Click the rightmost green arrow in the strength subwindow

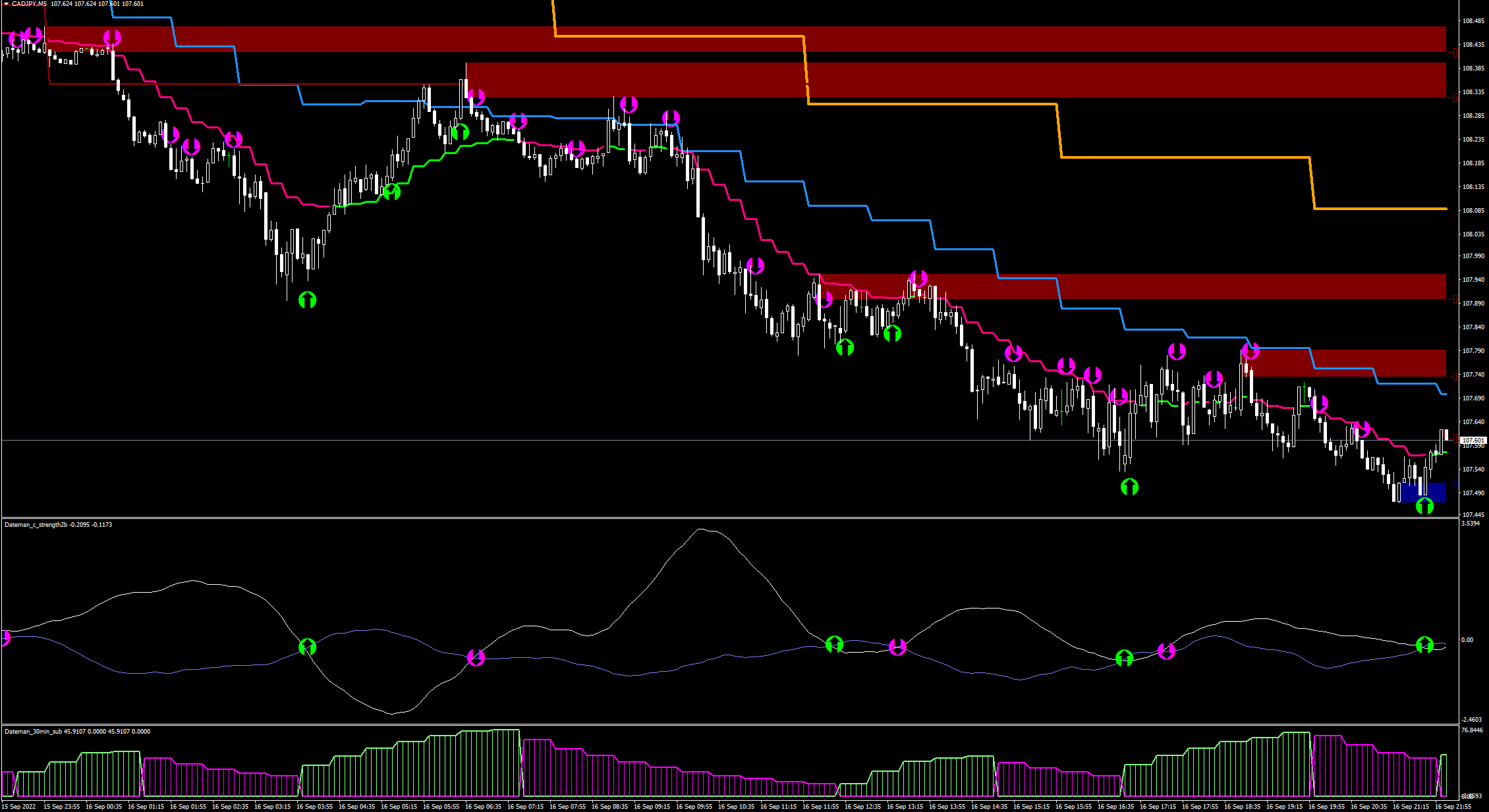tap(1424, 644)
